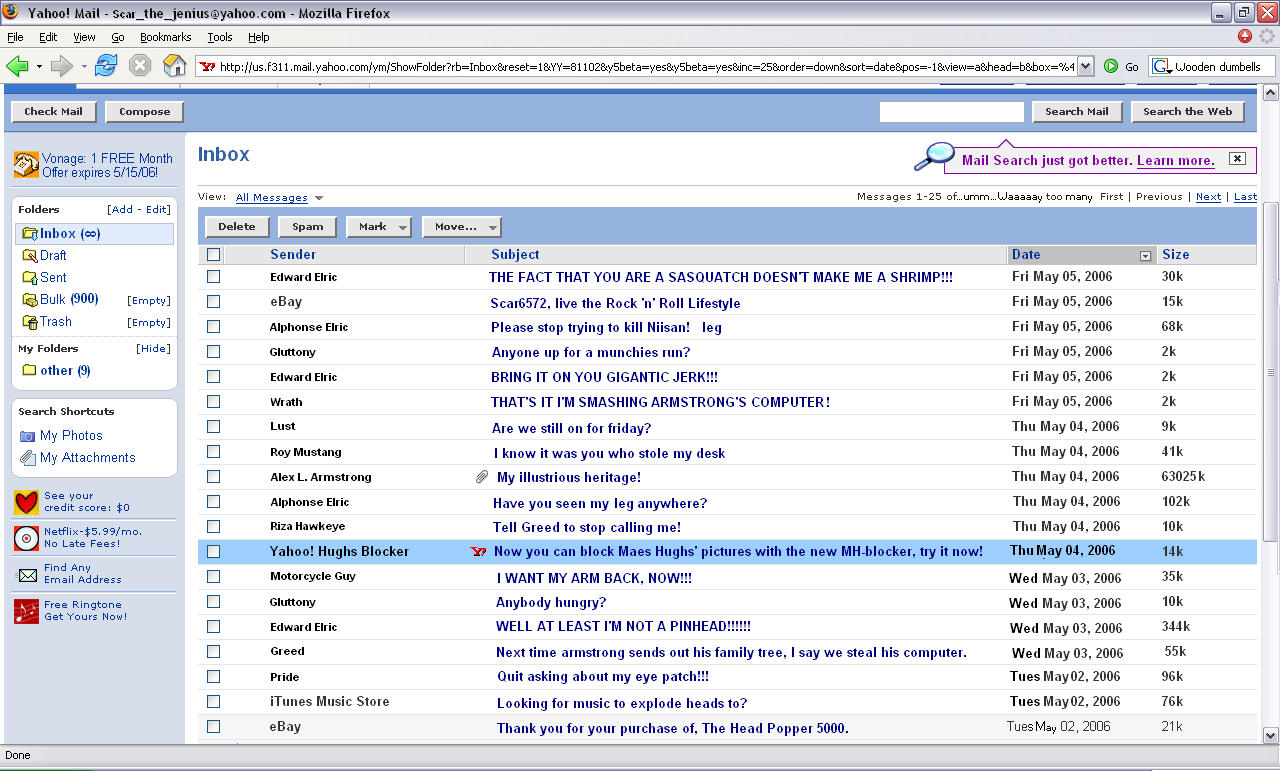Toggle Date column sort arrow
The height and width of the screenshot is (771, 1280).
[1146, 256]
